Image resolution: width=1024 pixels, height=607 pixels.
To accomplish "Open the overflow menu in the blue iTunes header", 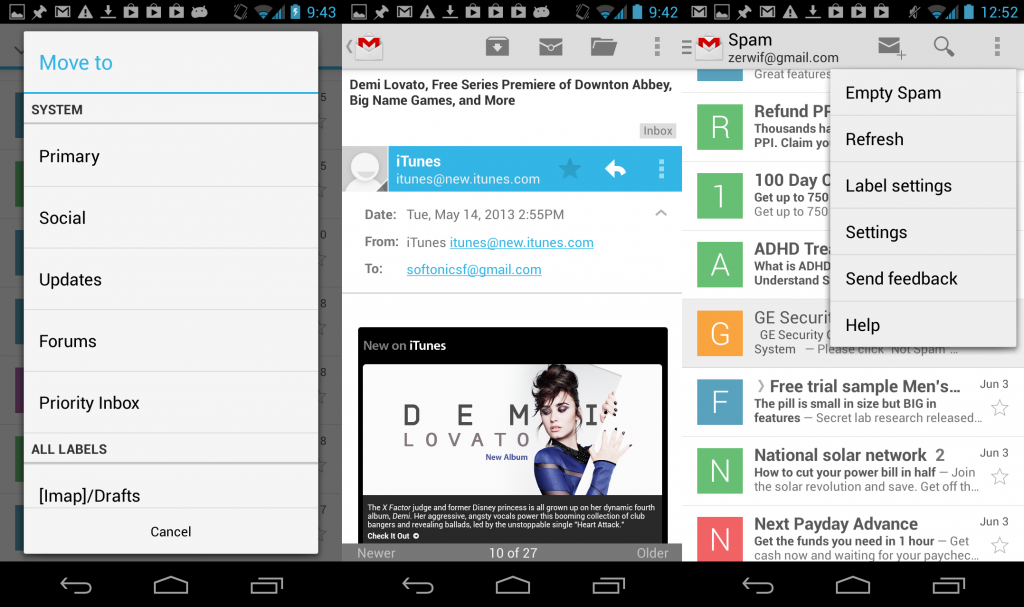I will pos(661,169).
